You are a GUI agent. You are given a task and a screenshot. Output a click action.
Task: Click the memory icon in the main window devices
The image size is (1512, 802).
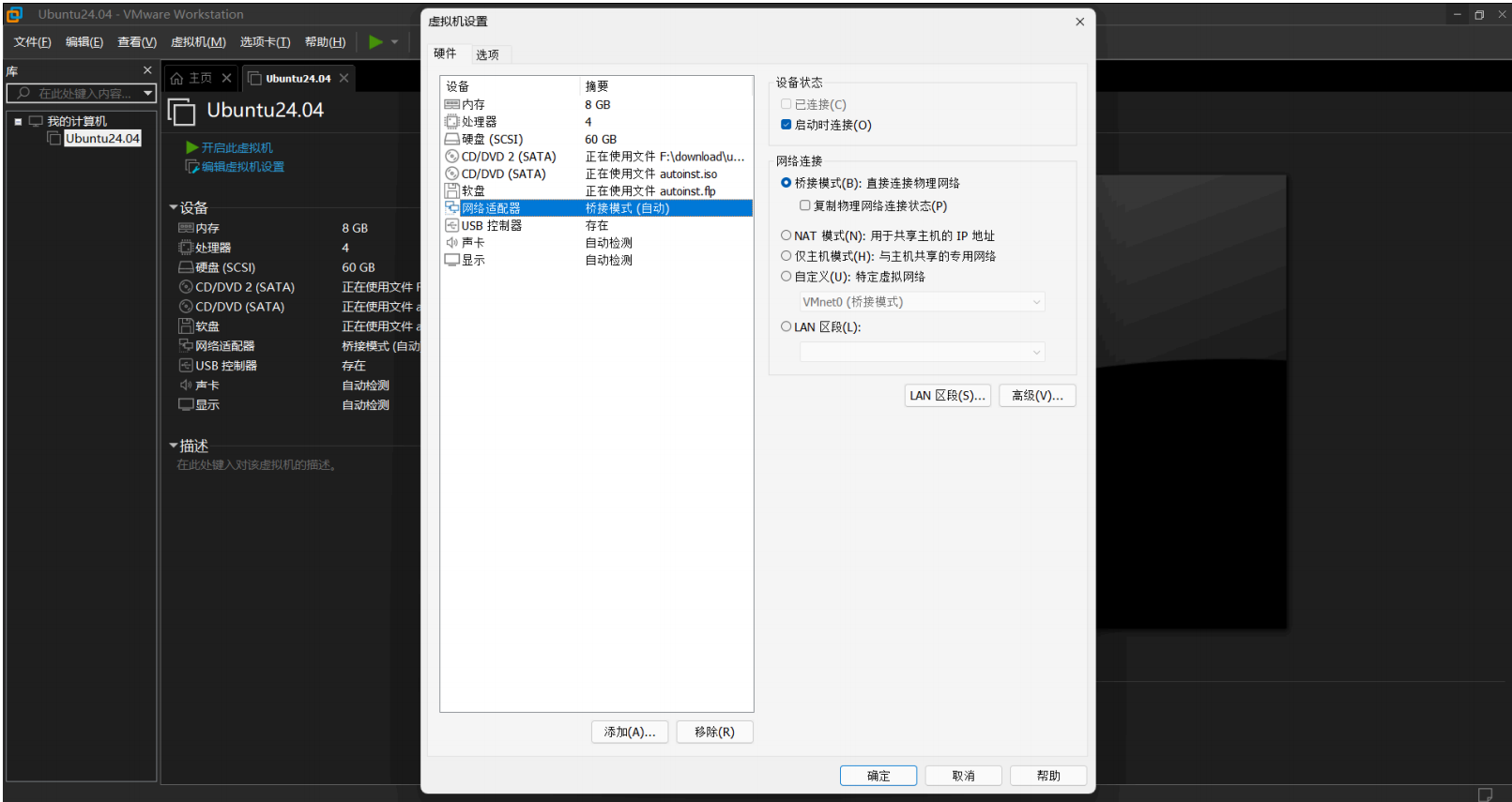pyautogui.click(x=186, y=228)
